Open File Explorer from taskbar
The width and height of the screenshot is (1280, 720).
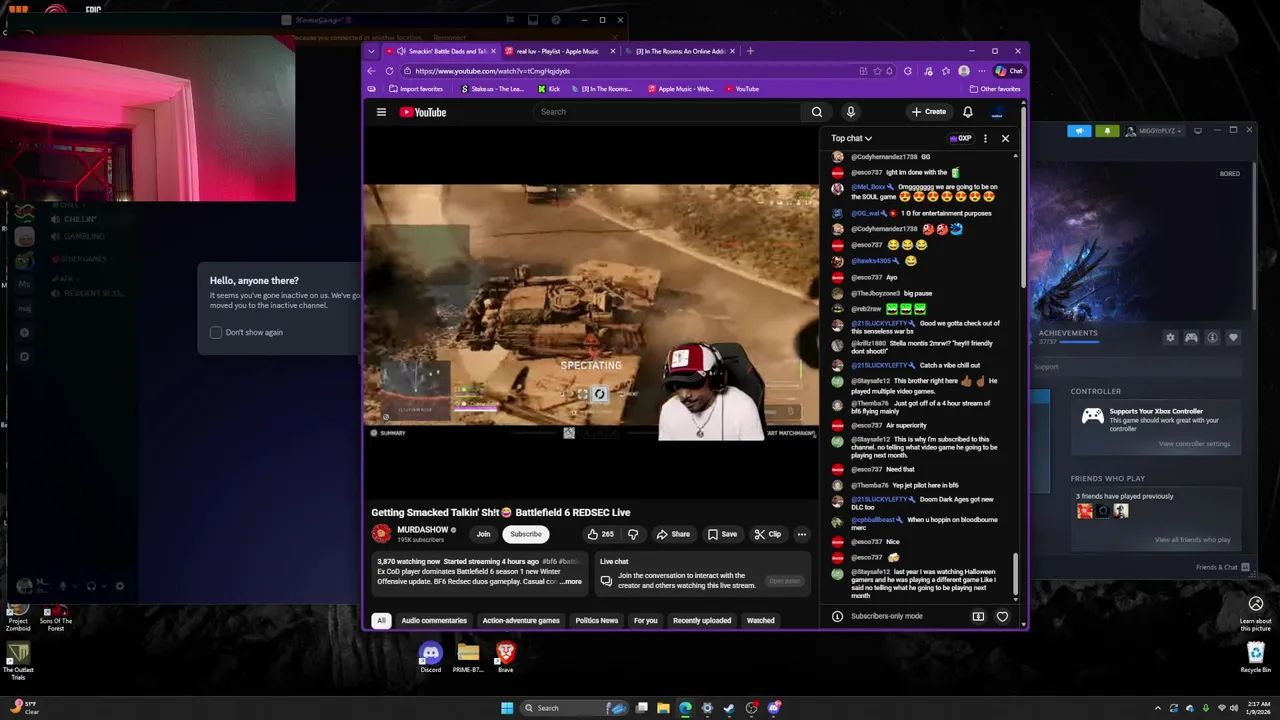(663, 708)
